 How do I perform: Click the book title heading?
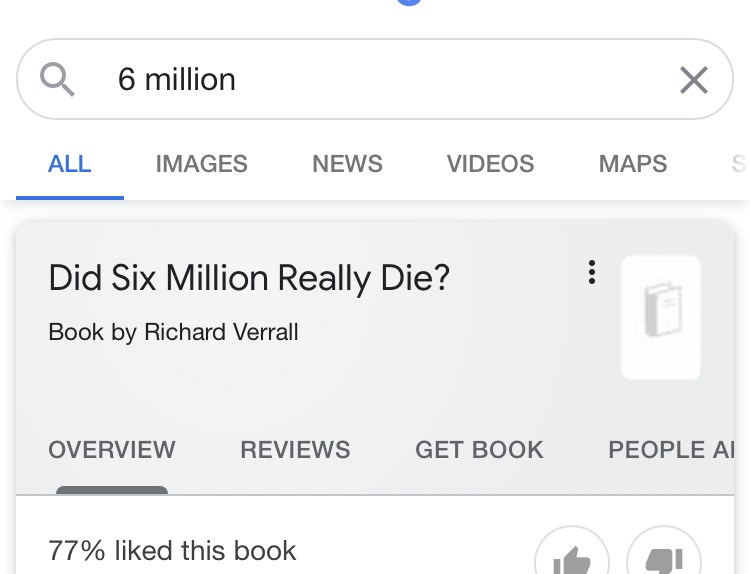pos(249,278)
